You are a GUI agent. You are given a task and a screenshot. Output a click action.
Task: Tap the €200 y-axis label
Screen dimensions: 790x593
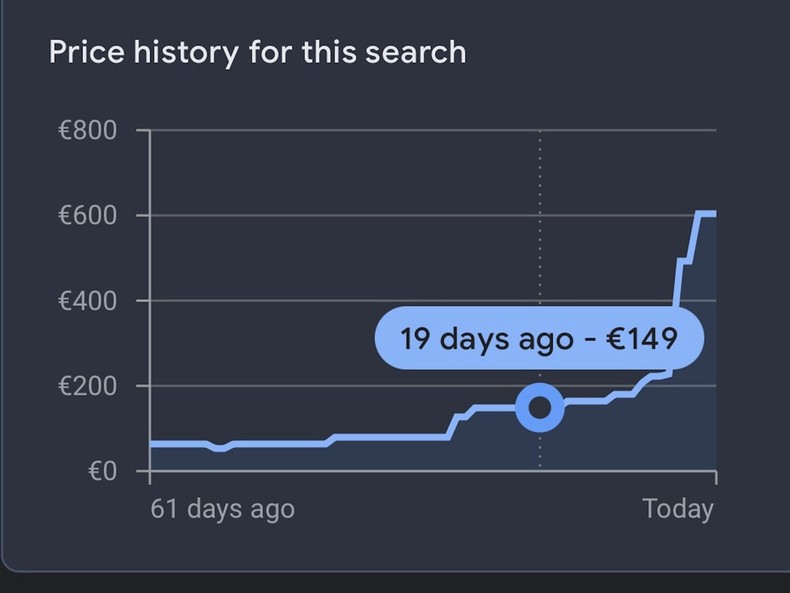[x=87, y=386]
